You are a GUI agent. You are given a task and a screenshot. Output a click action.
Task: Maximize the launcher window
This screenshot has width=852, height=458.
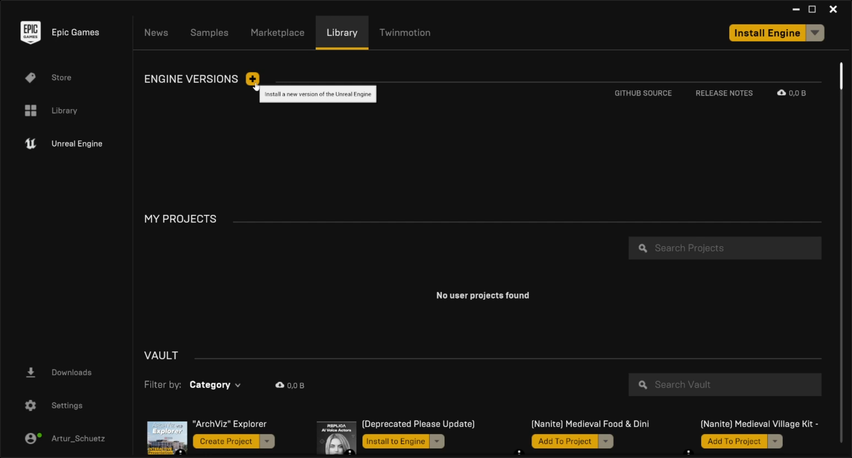[812, 9]
